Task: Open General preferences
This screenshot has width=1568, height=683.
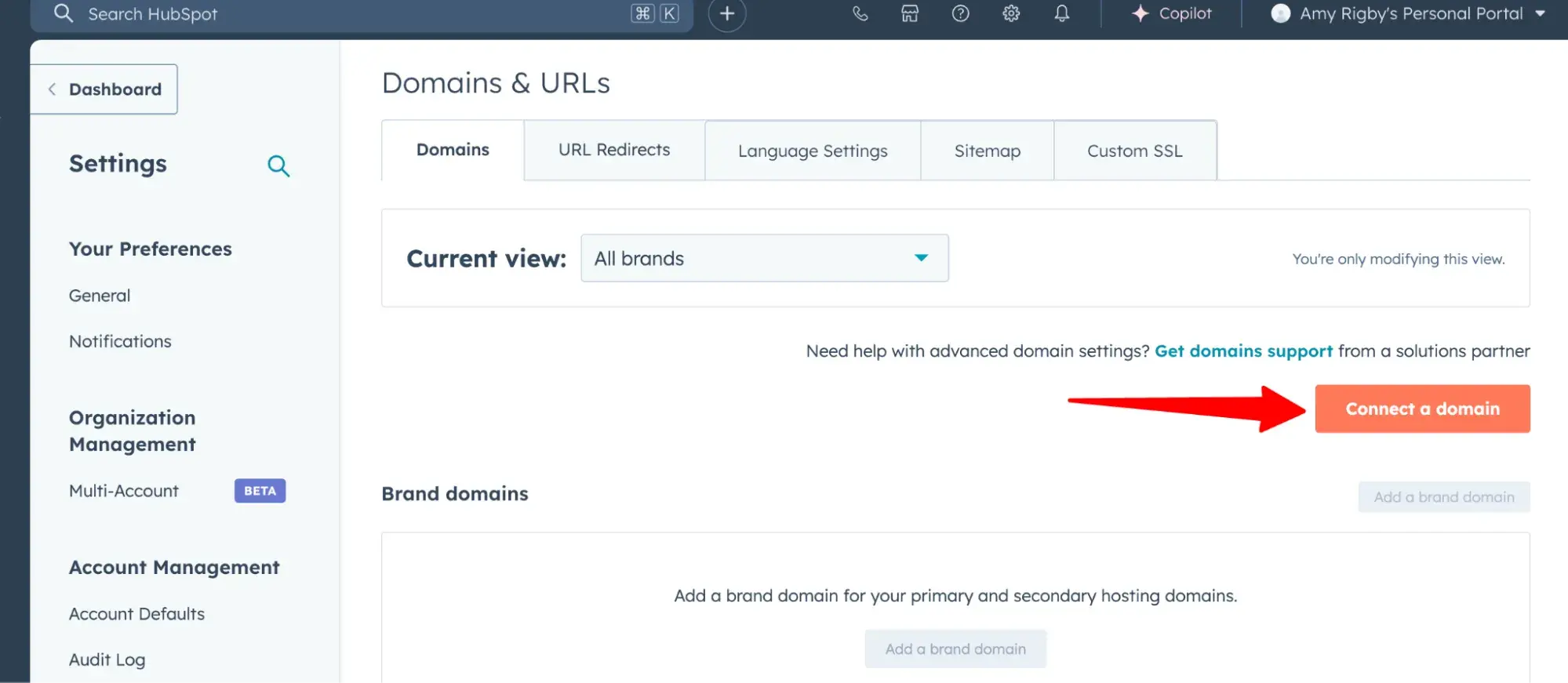Action: pyautogui.click(x=100, y=296)
